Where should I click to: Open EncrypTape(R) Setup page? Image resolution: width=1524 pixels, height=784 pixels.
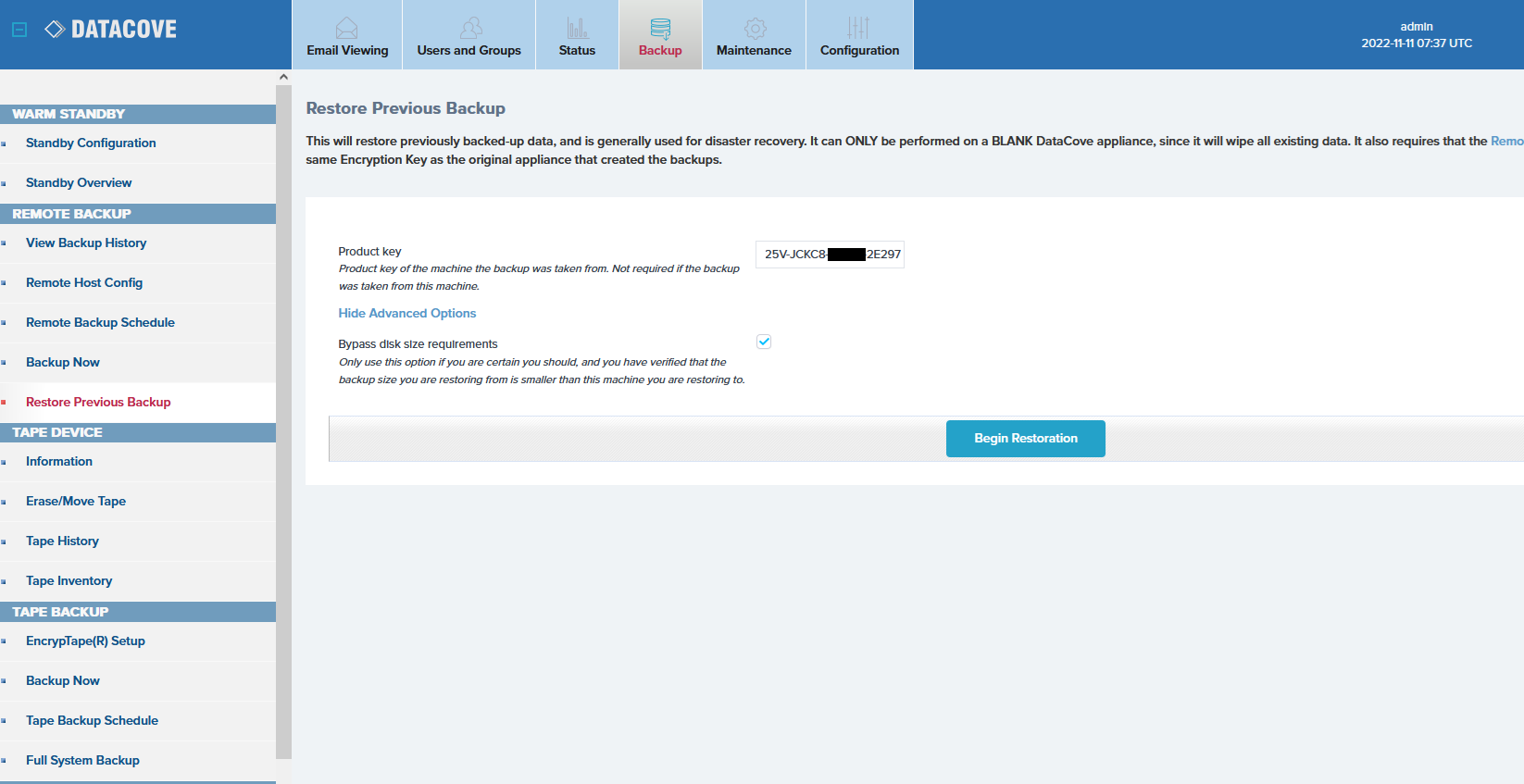click(85, 641)
